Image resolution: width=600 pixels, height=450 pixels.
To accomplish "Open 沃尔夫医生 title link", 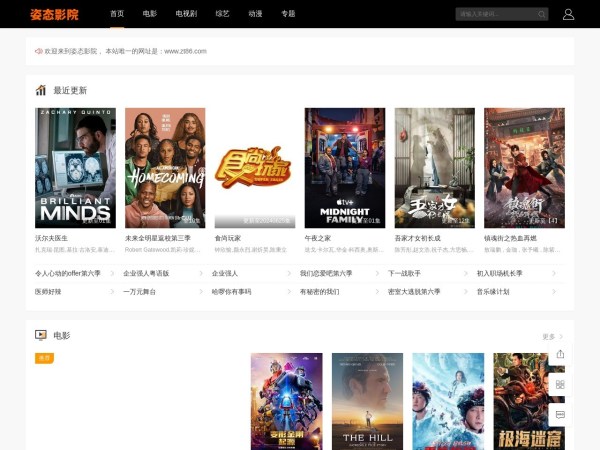I will pos(51,238).
